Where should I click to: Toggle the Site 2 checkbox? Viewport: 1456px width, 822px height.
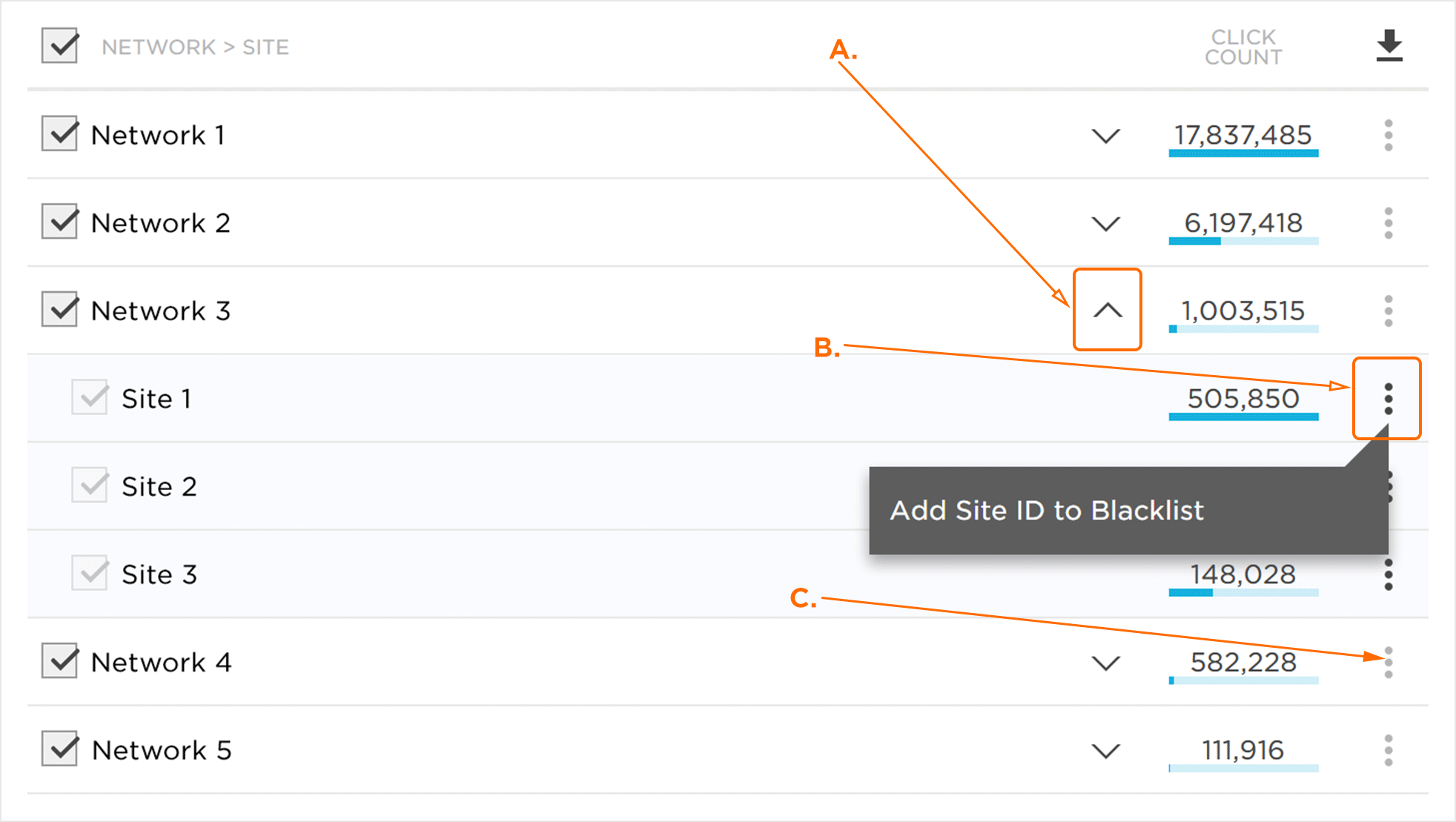(x=90, y=486)
